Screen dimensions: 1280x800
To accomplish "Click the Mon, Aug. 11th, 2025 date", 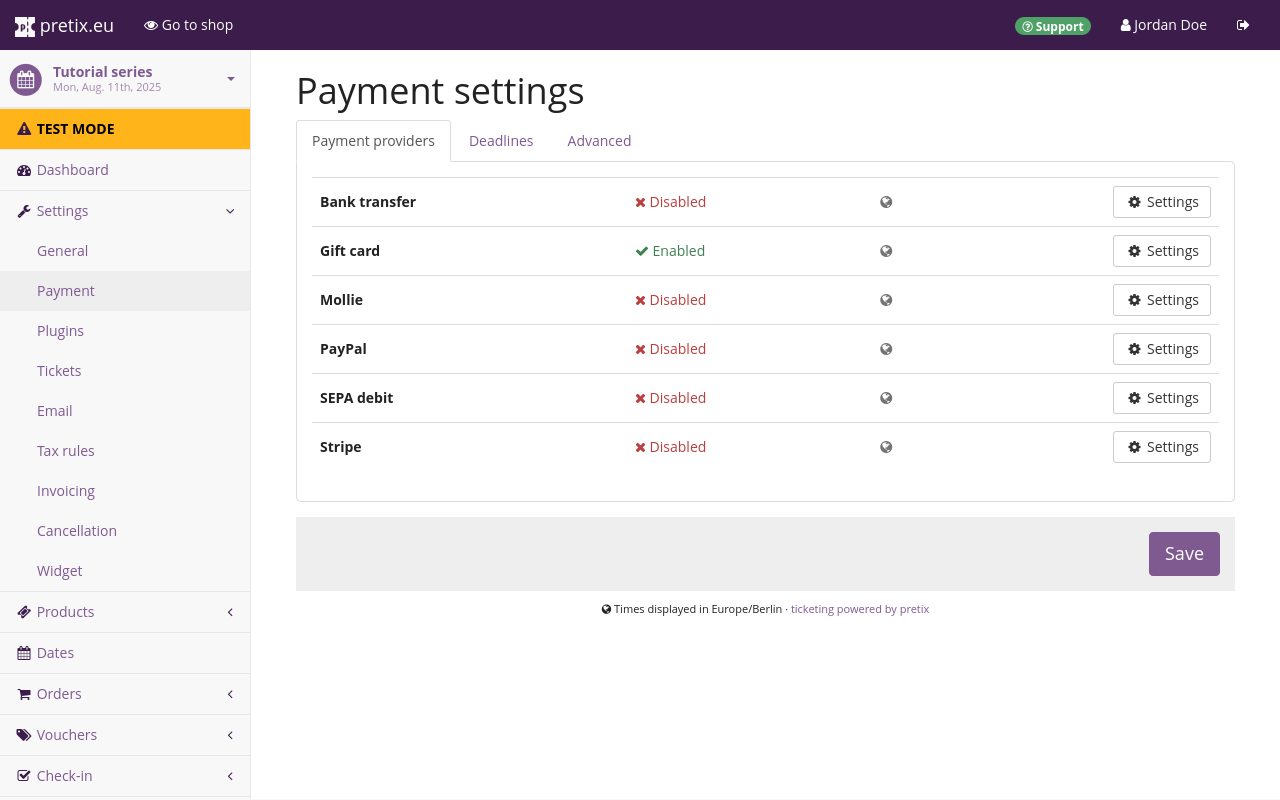I will [107, 88].
